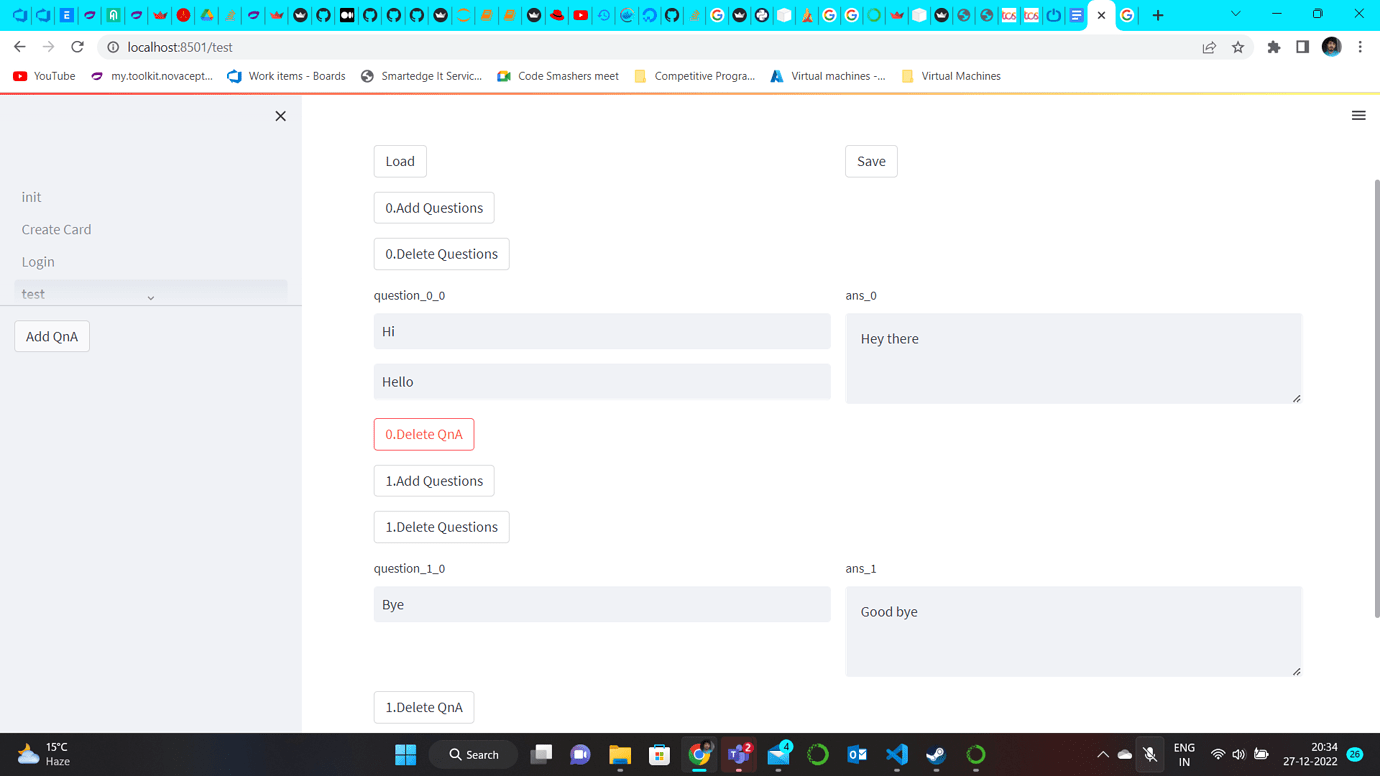1380x776 pixels.
Task: Expand the test dropdown in the sidebar
Action: tap(151, 296)
